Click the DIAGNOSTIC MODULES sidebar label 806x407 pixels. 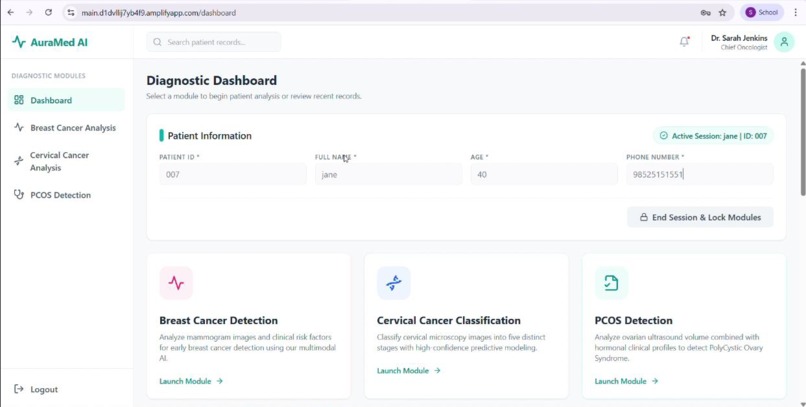[x=48, y=76]
